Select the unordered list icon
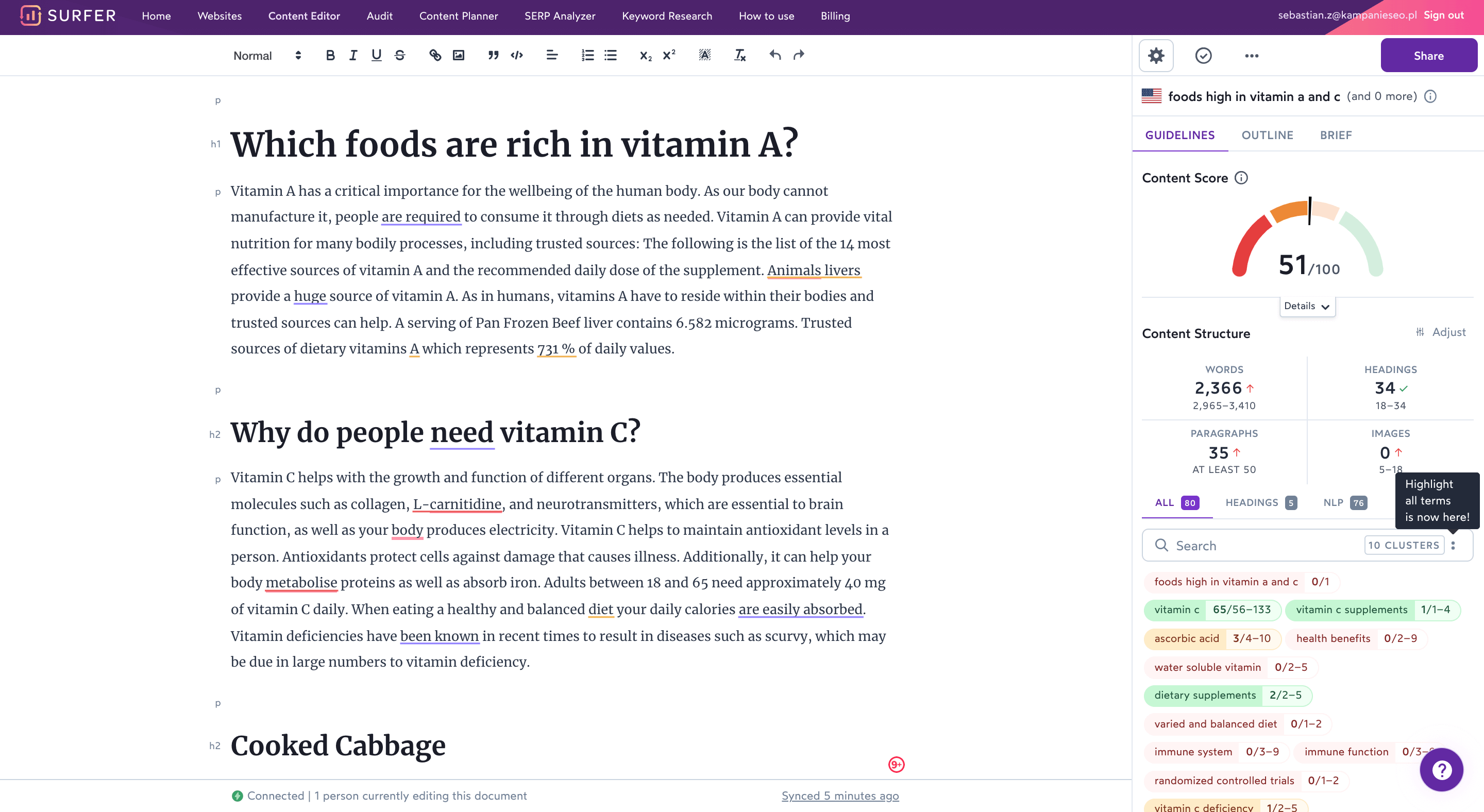Viewport: 1484px width, 812px height. pos(610,55)
